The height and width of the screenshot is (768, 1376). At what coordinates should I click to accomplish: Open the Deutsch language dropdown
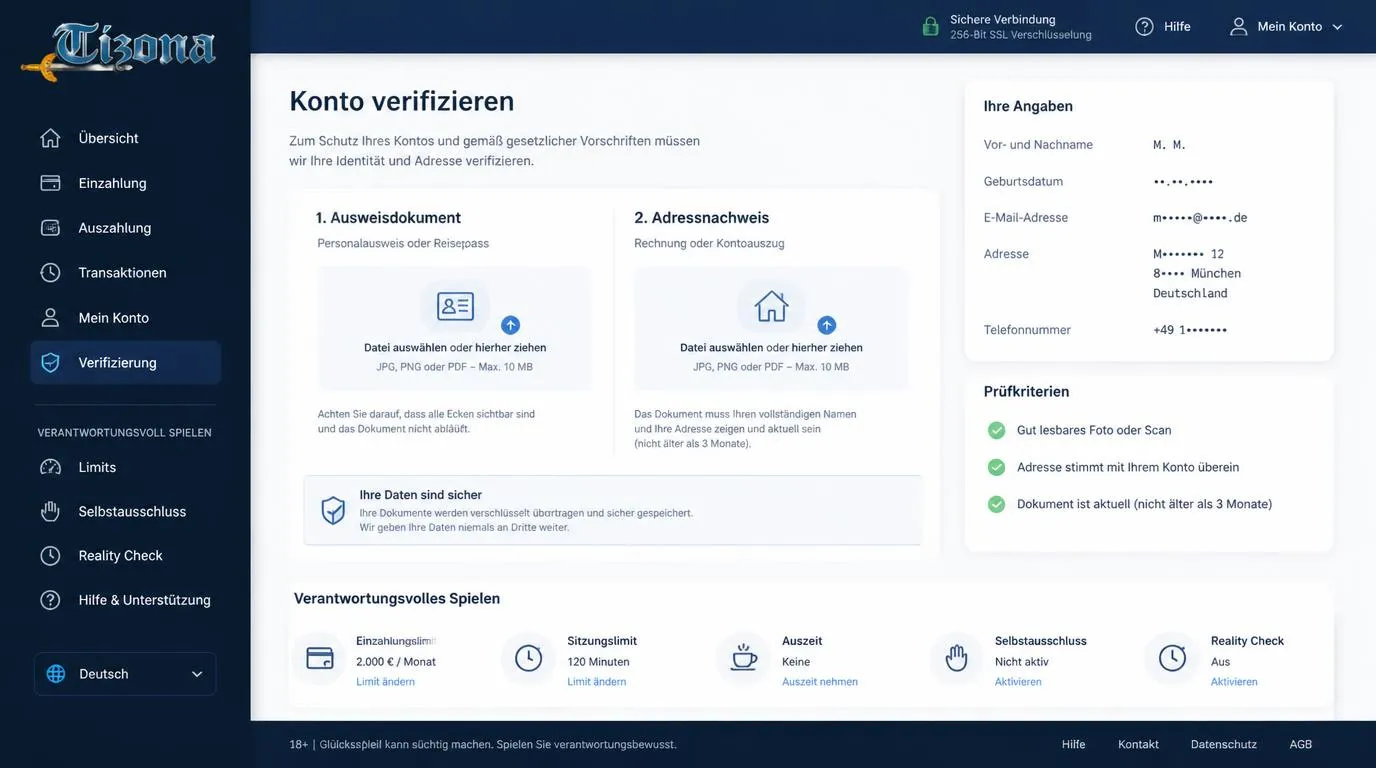tap(125, 674)
